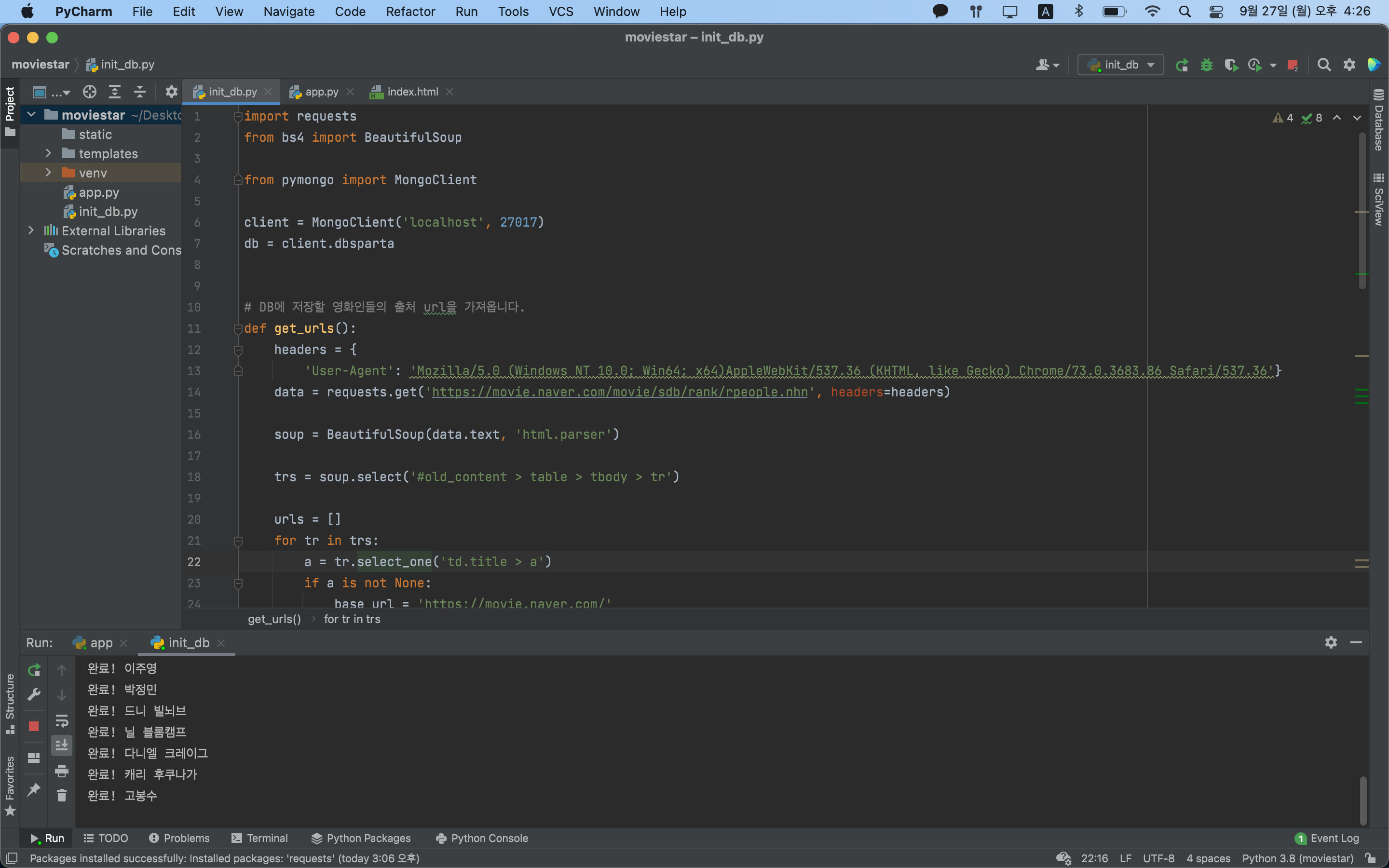Switch to app.py editor tab
The width and height of the screenshot is (1389, 868).
point(321,92)
